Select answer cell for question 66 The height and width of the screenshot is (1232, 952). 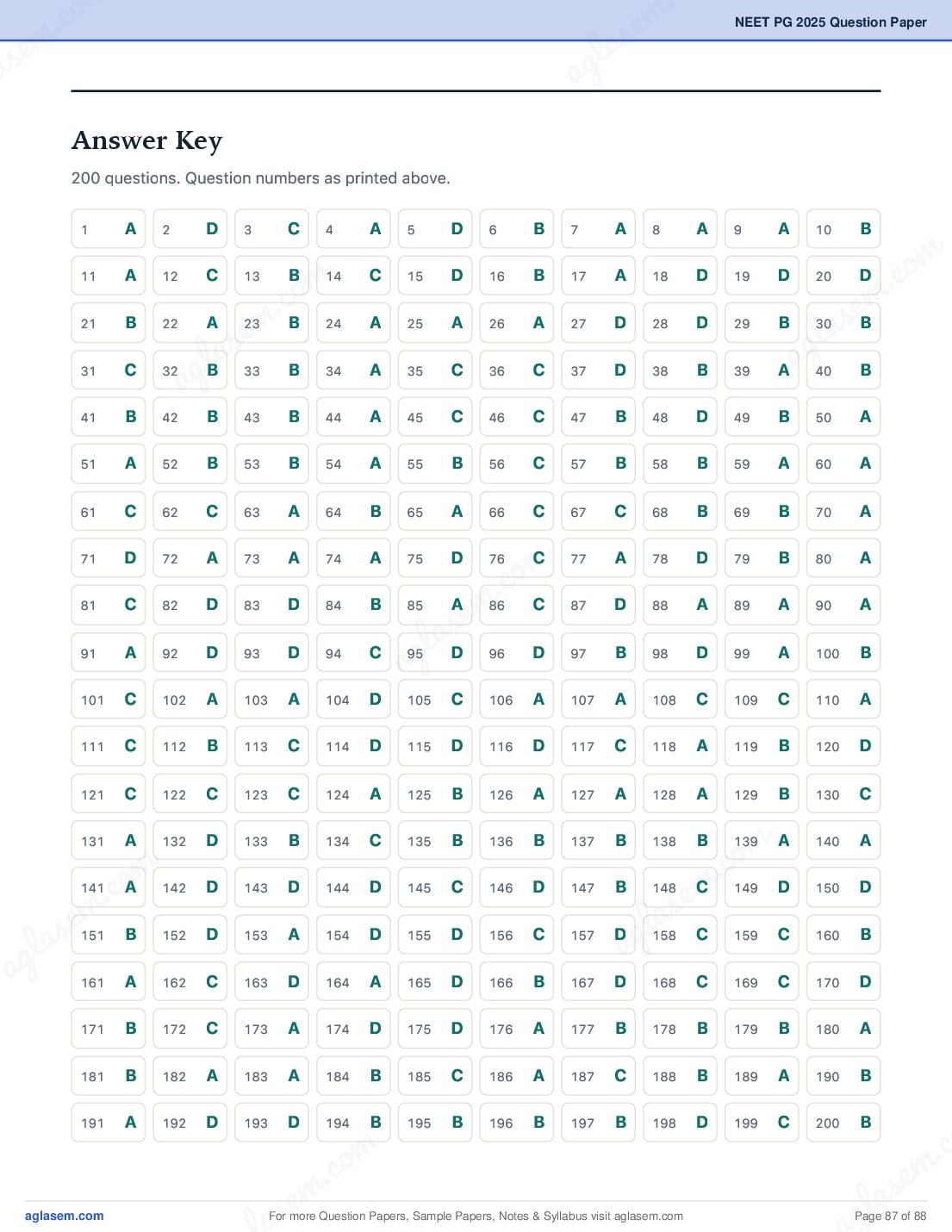517,512
